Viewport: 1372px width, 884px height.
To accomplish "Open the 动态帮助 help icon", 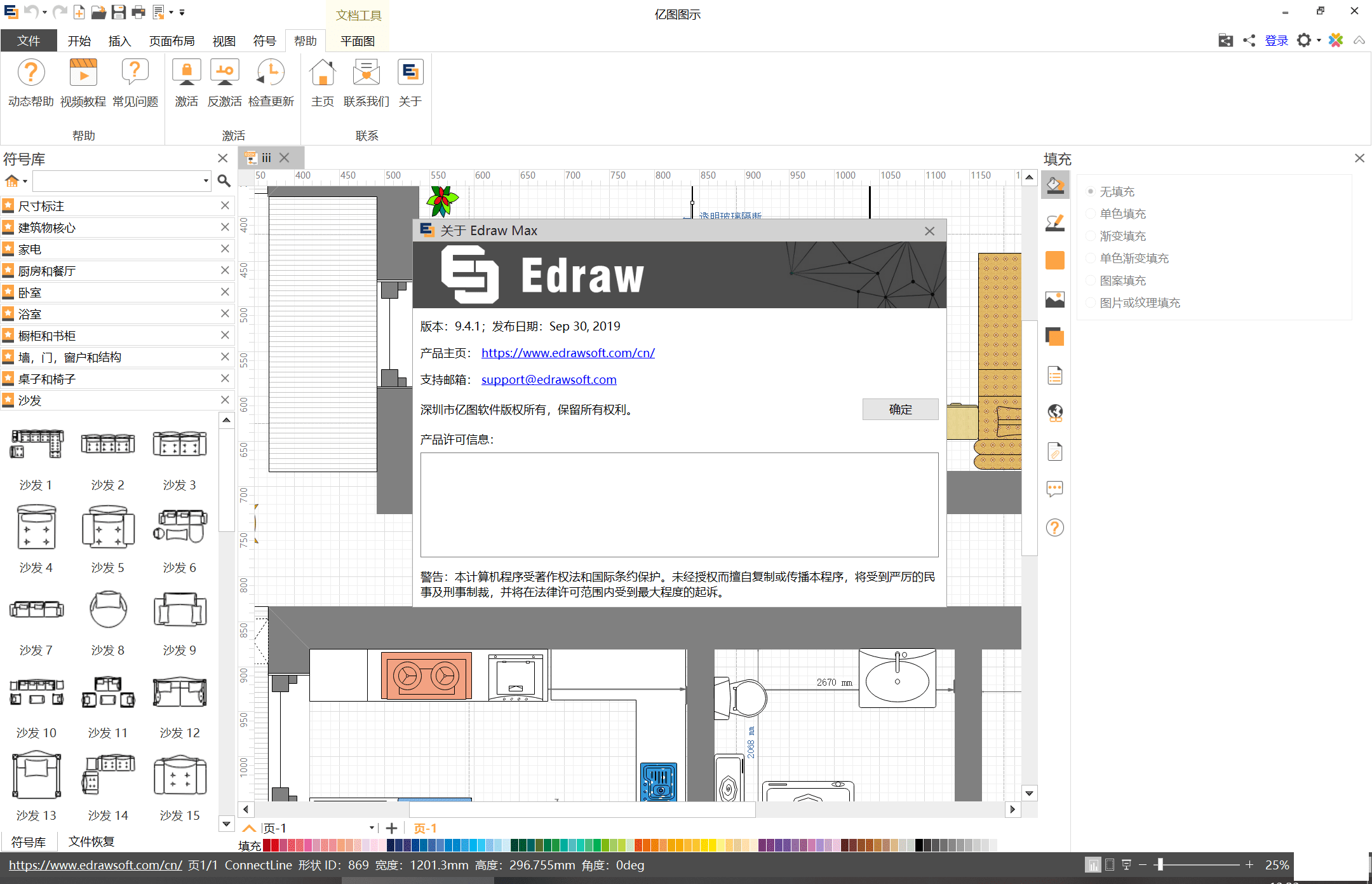I will coord(30,83).
